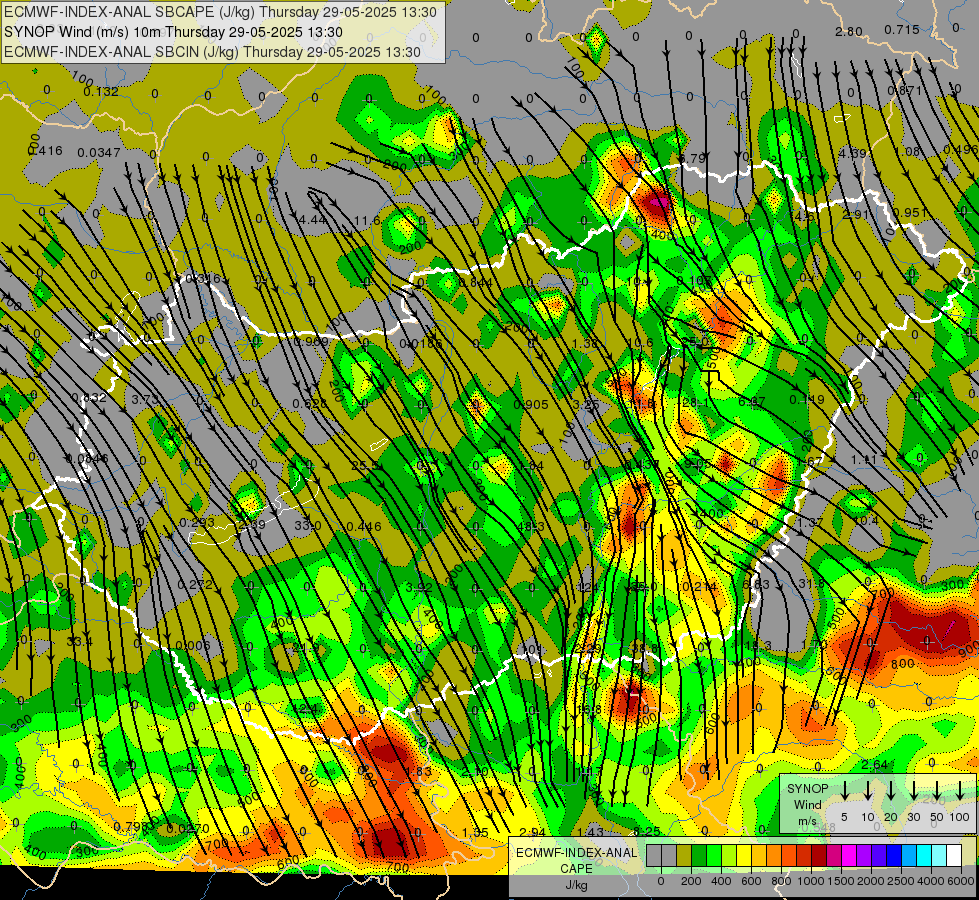Screen dimensions: 979x900
Task: Pick the yellow swatch in the CAPE color bar
Action: pyautogui.click(x=744, y=855)
